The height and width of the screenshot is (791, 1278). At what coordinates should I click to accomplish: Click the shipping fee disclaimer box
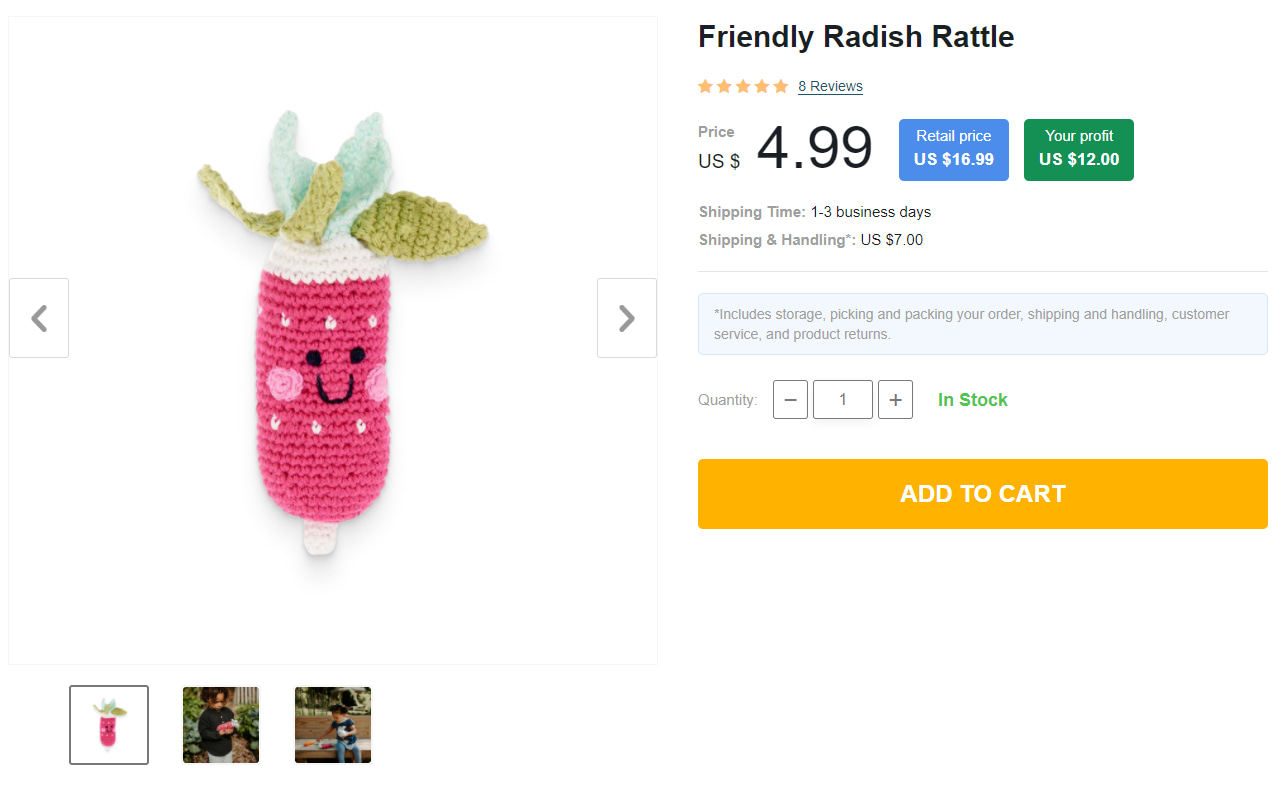tap(982, 323)
